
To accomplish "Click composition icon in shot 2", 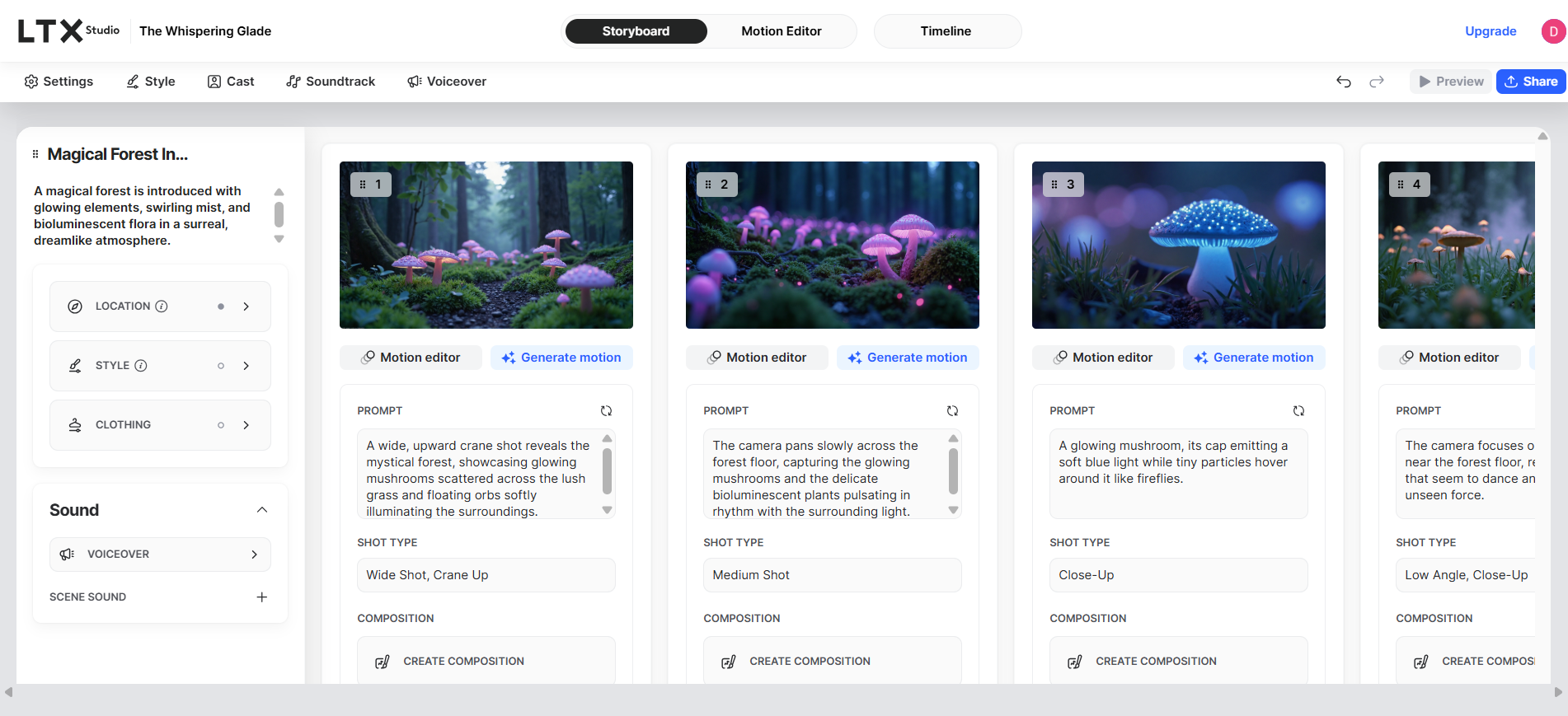I will click(x=729, y=662).
